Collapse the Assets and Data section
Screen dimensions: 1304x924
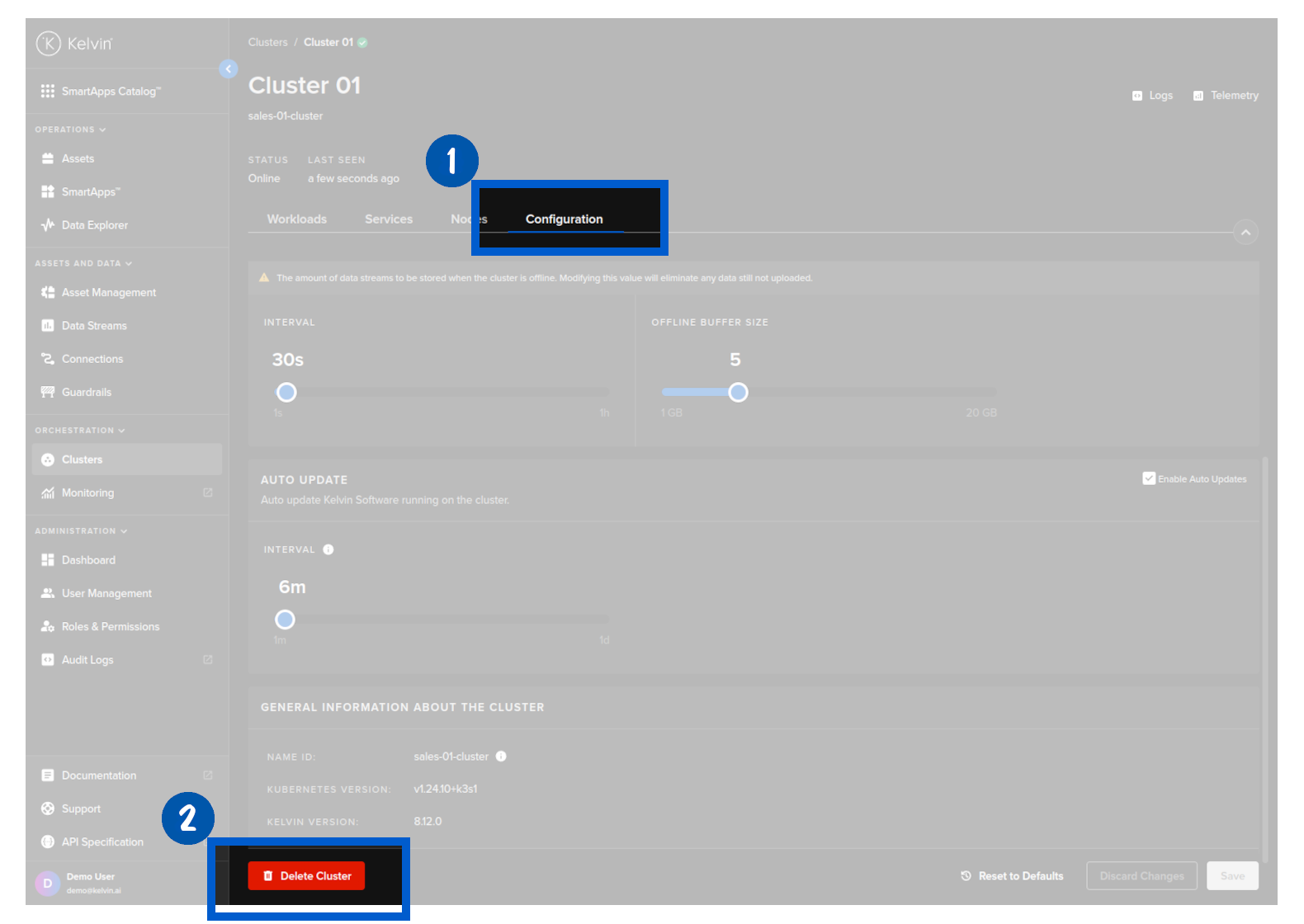(x=129, y=263)
